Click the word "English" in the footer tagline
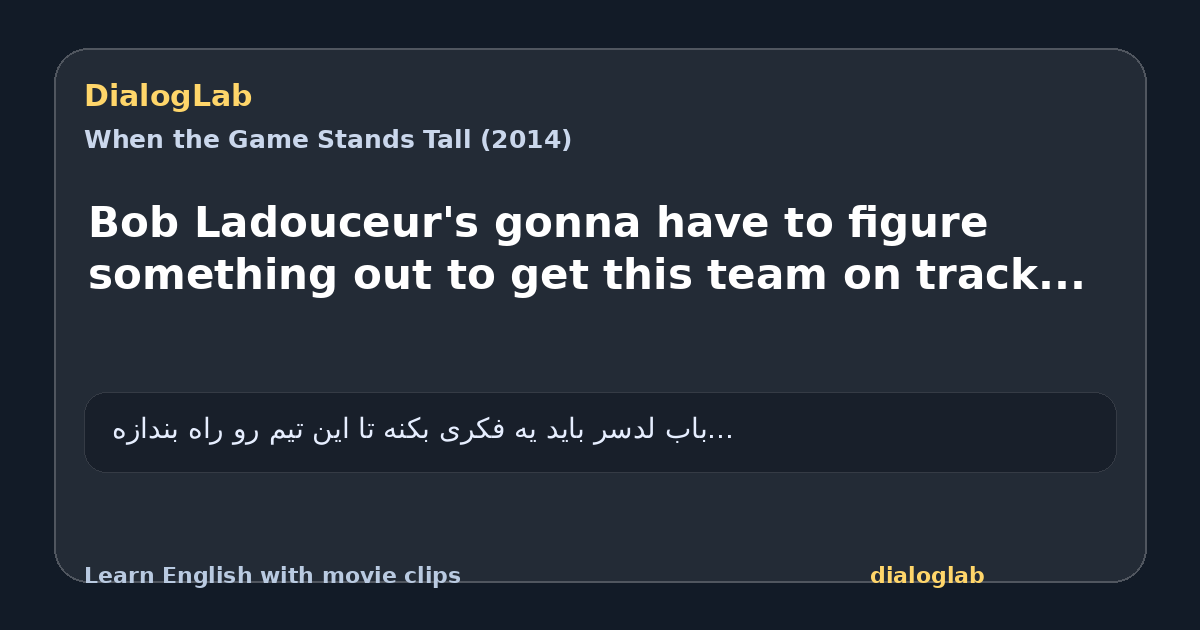Viewport: 1200px width, 630px height. pos(208,576)
